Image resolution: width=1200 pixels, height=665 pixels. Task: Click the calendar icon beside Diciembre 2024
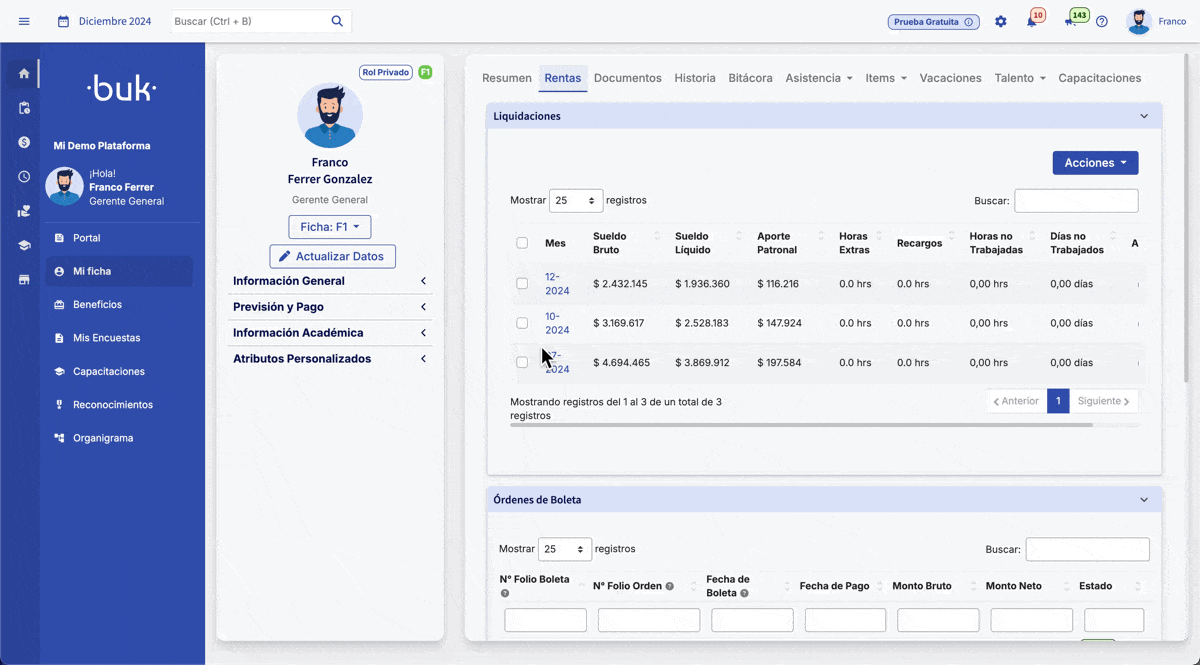click(63, 21)
